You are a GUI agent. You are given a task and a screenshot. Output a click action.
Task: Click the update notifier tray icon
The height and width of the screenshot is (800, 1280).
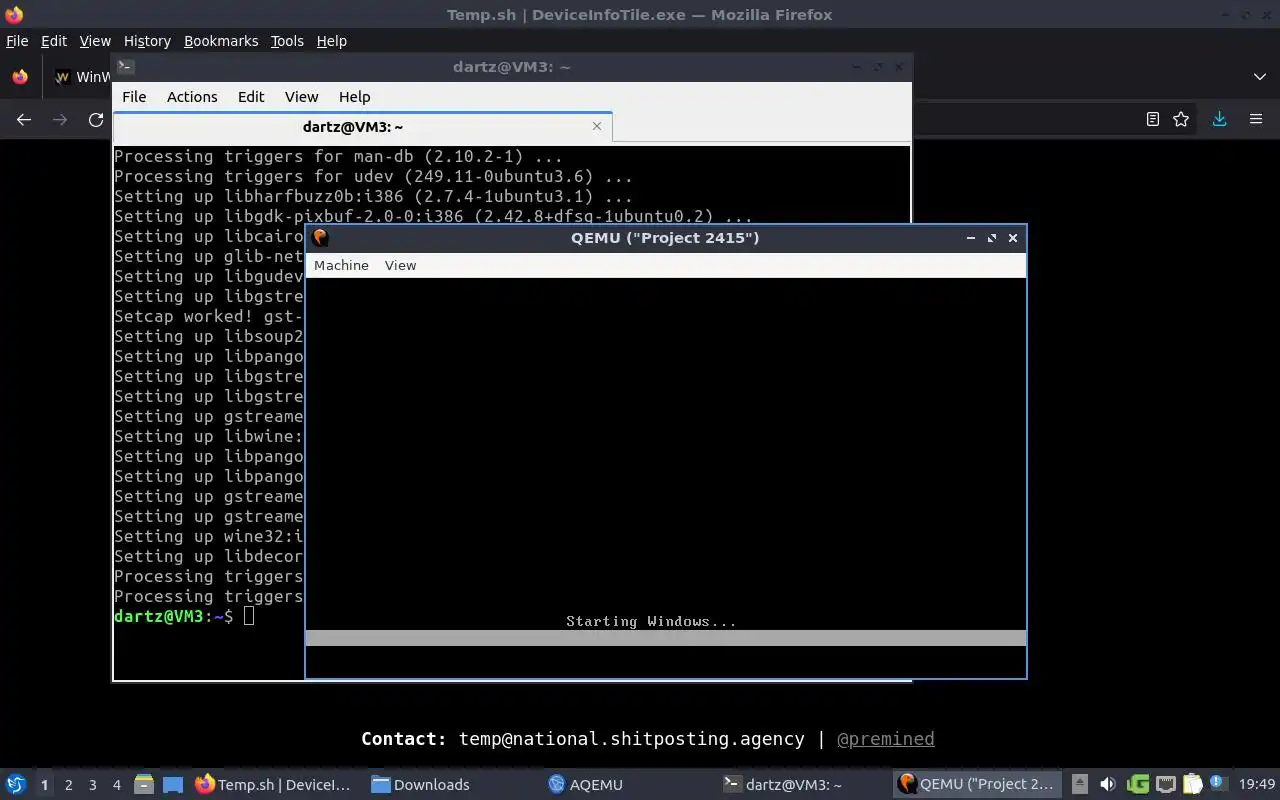pyautogui.click(x=1218, y=784)
